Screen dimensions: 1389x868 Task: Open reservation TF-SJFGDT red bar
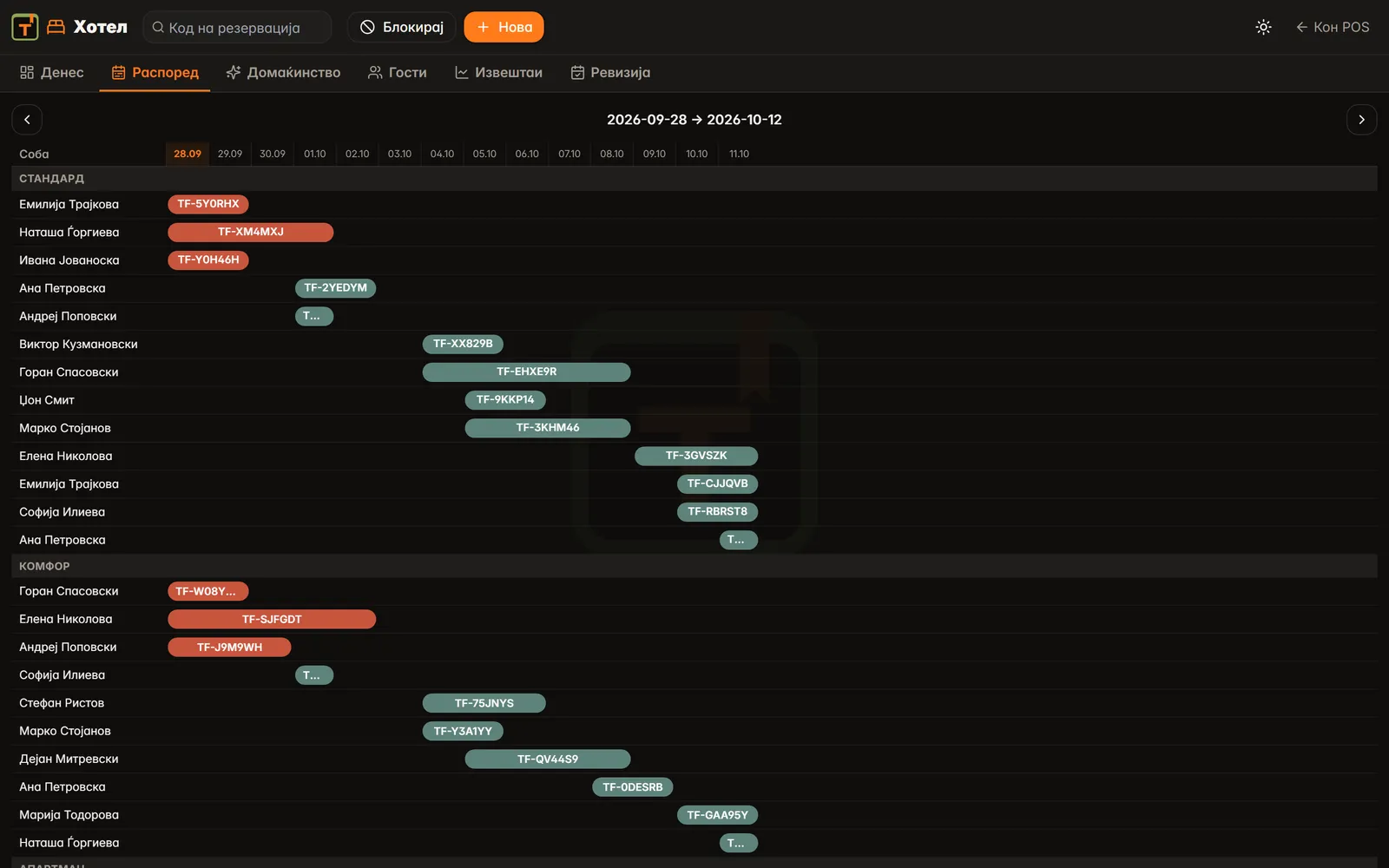[272, 619]
